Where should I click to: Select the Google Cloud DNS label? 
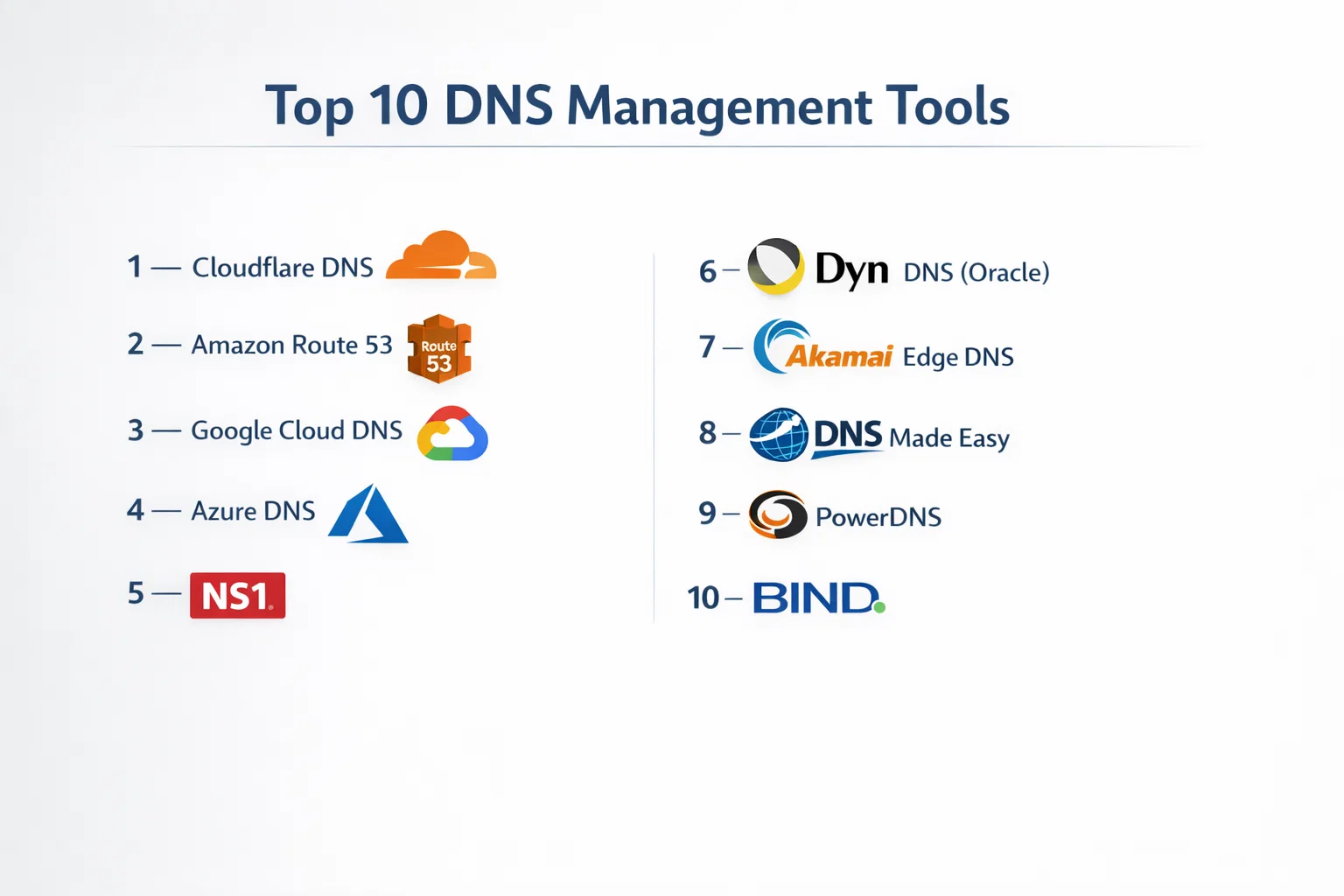[297, 430]
